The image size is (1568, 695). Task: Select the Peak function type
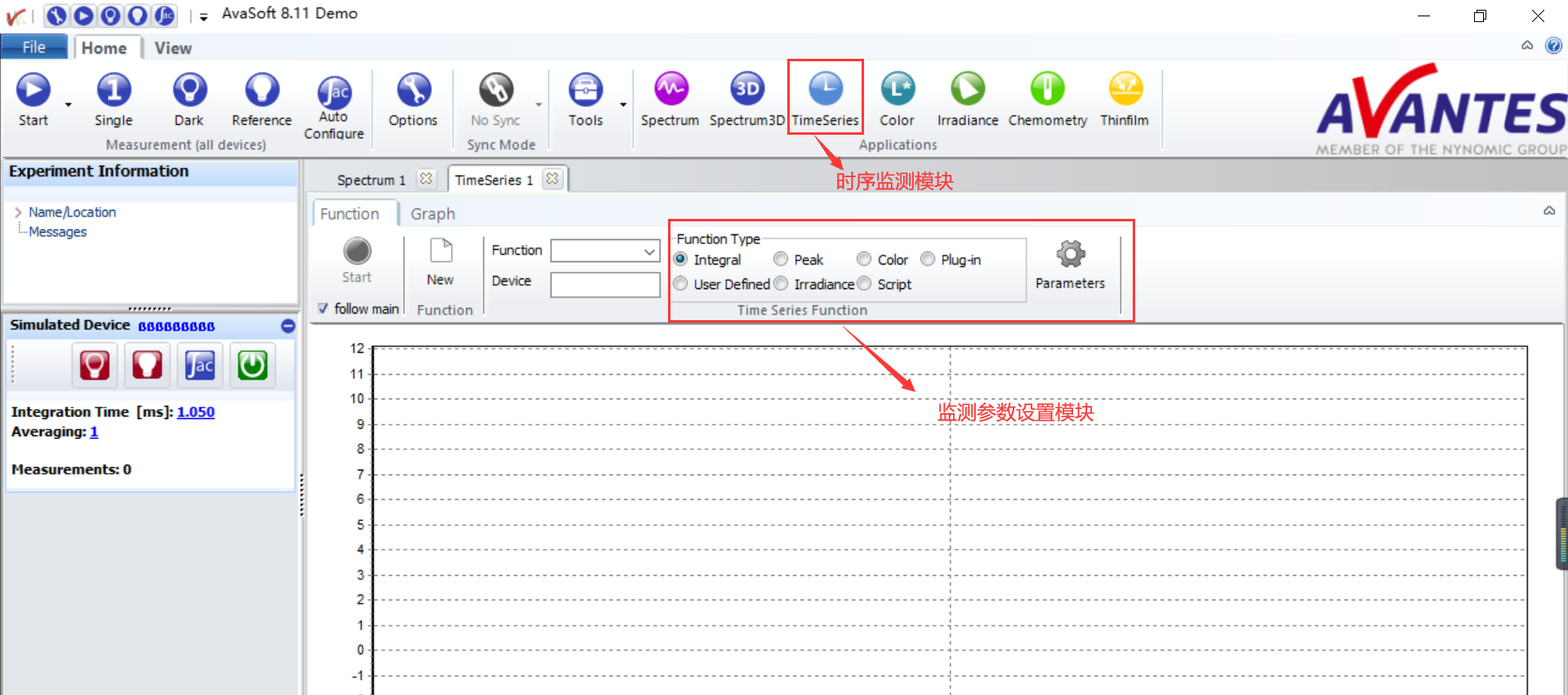coord(782,260)
